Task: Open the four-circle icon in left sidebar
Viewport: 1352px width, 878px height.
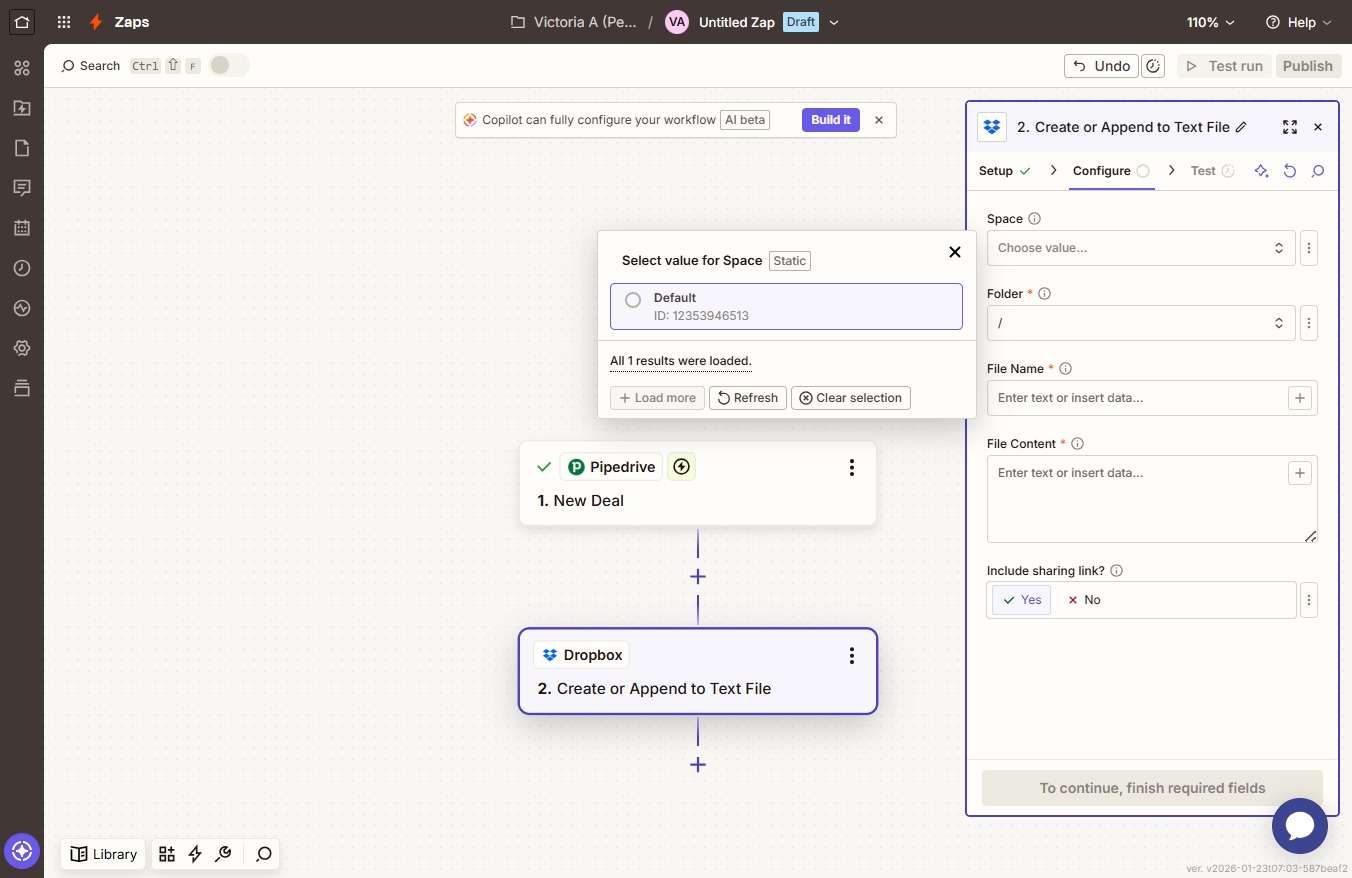Action: point(22,68)
